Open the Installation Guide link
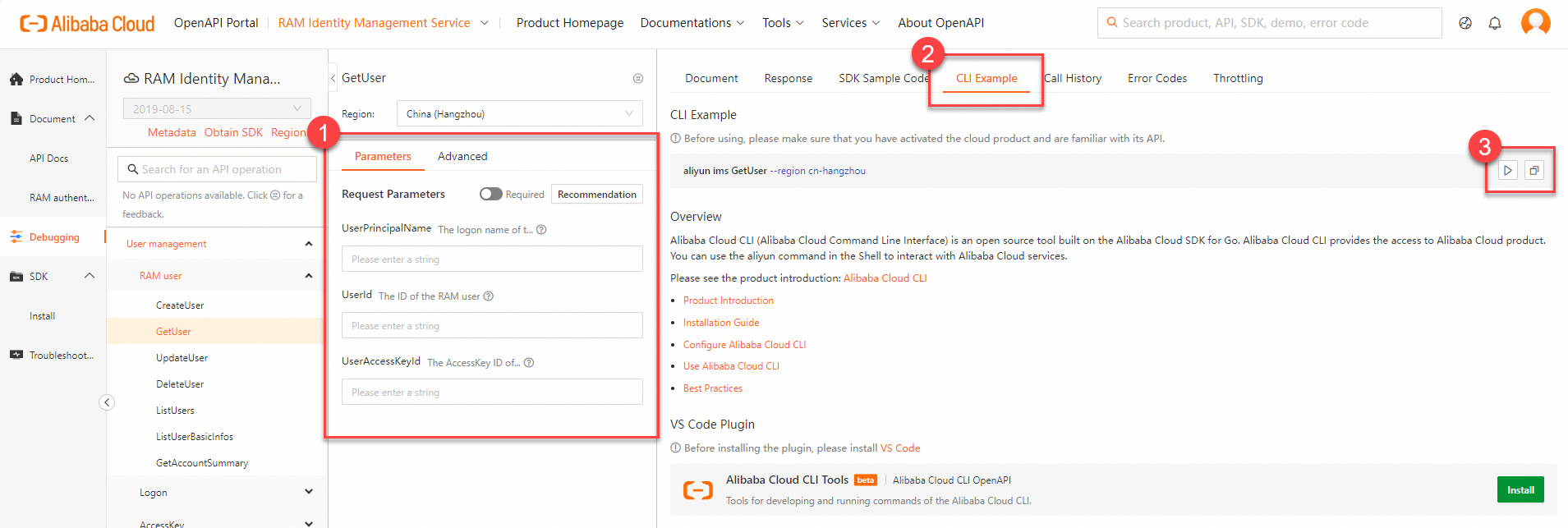The width and height of the screenshot is (1568, 528). [x=721, y=323]
